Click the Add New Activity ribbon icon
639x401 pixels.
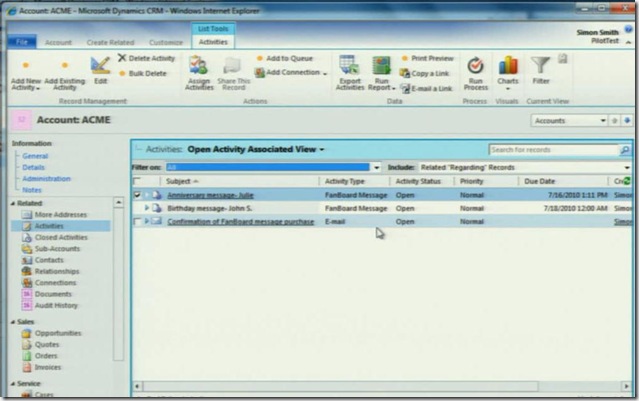pyautogui.click(x=25, y=66)
